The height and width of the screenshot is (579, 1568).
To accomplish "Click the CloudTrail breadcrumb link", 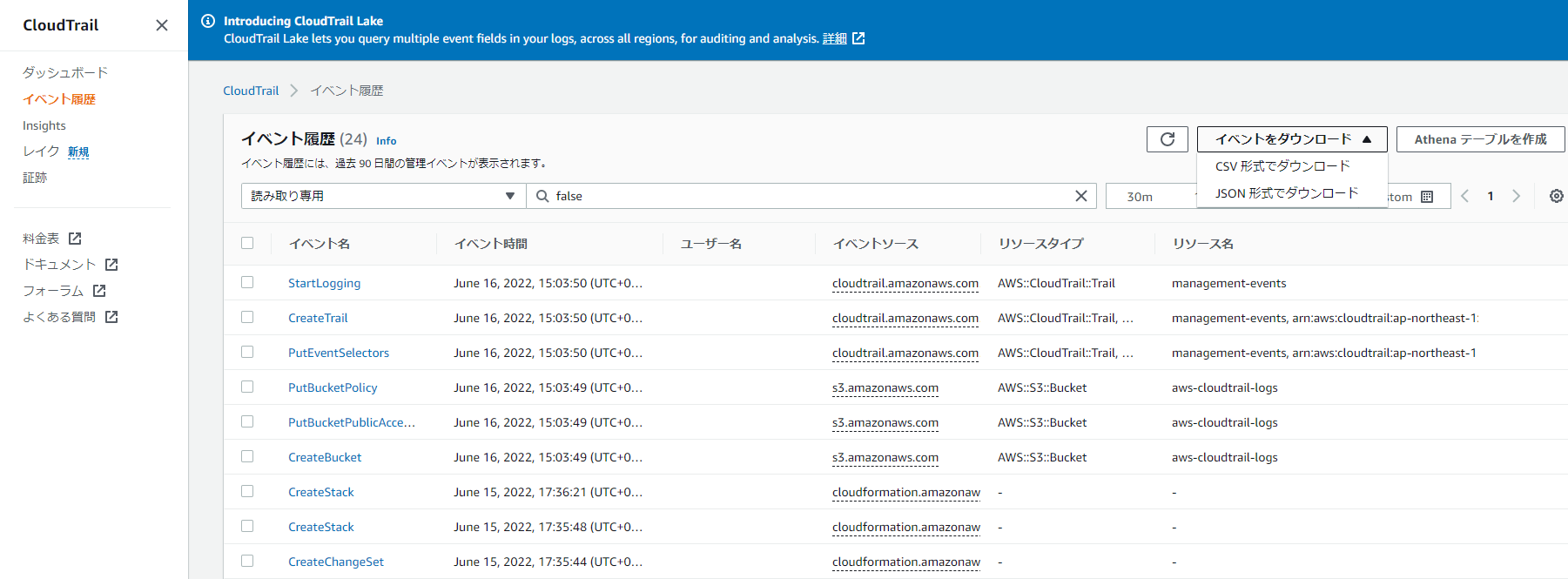I will pos(251,91).
